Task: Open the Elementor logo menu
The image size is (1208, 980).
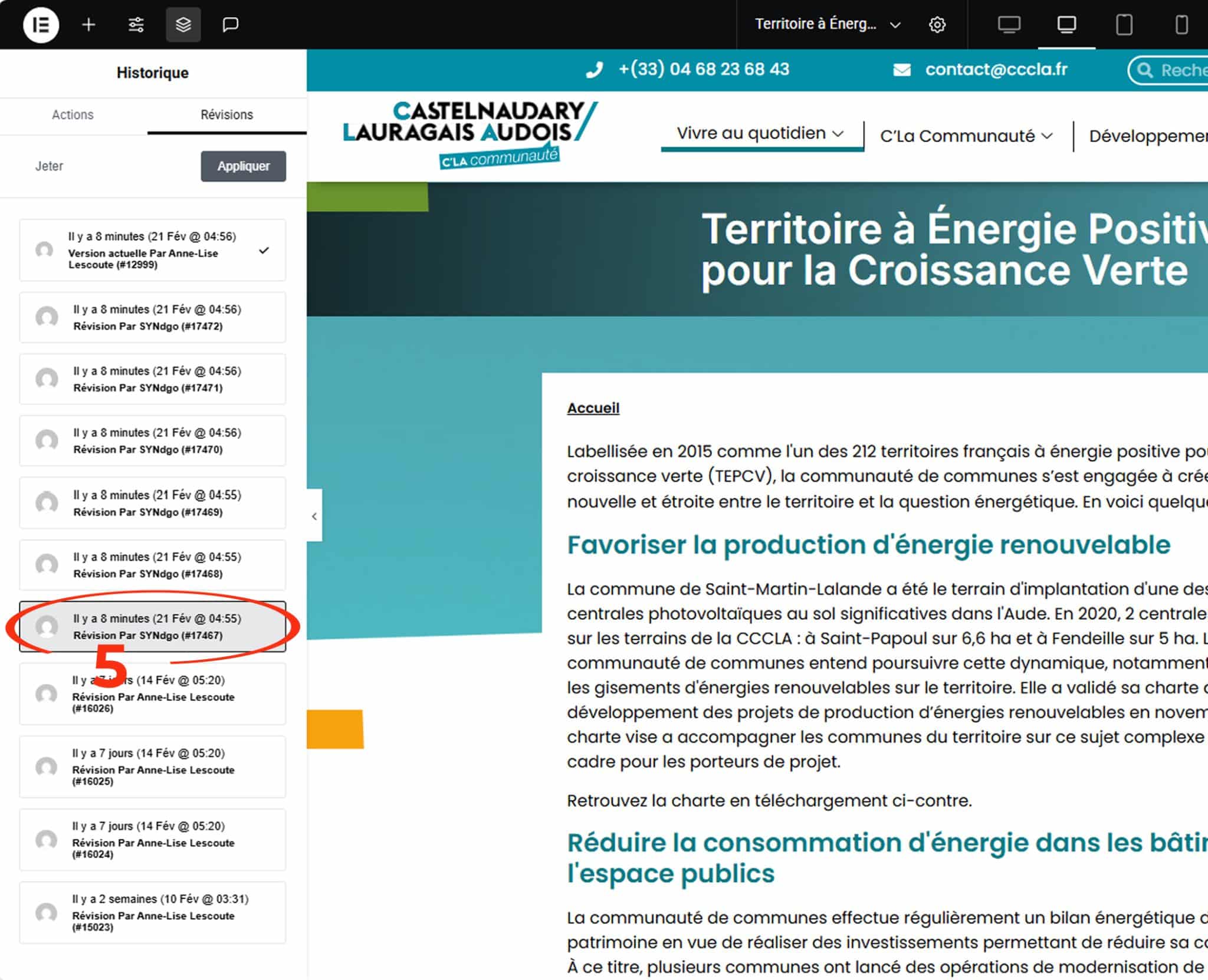Action: [x=41, y=25]
